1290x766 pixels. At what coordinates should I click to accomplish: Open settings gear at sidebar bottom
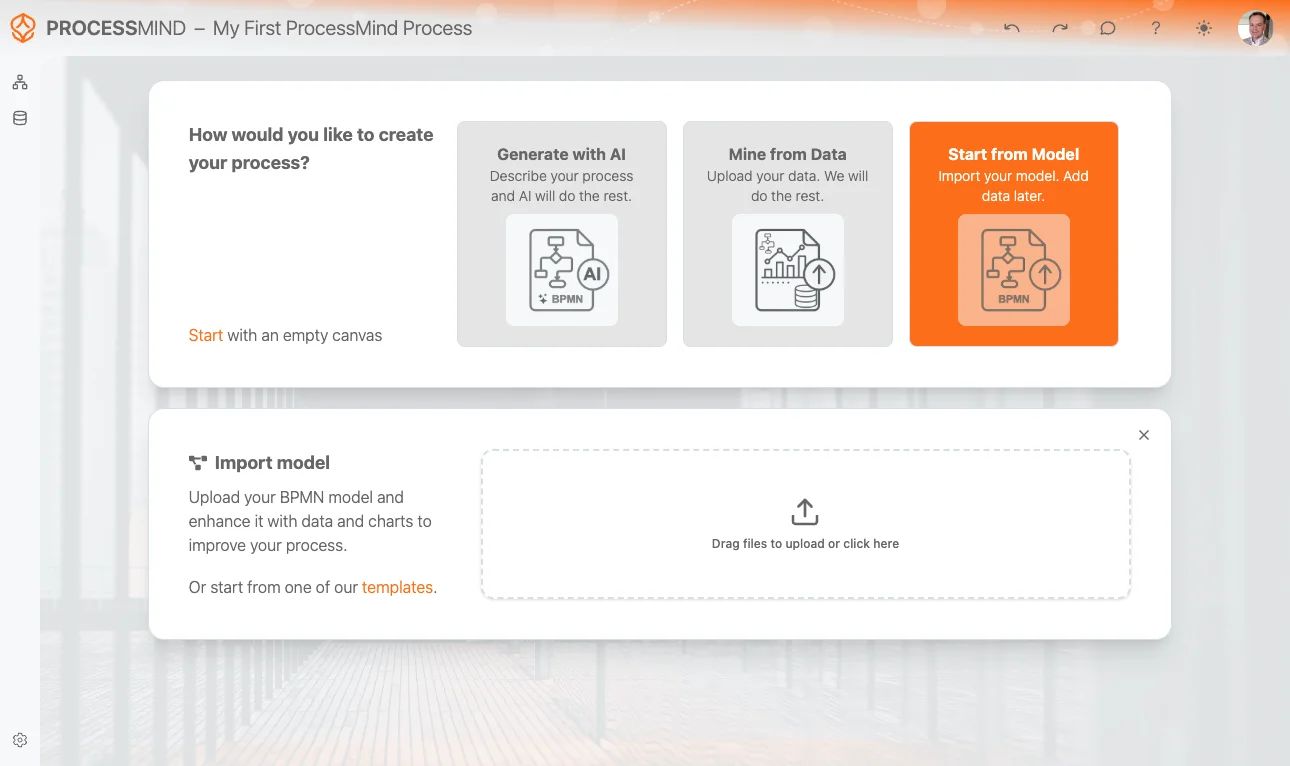point(20,740)
